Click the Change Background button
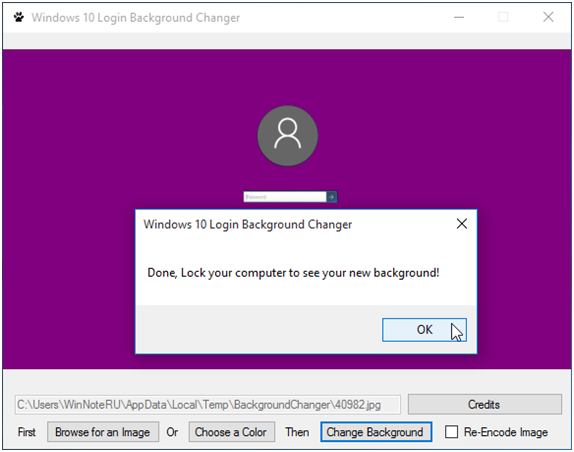 coord(376,432)
